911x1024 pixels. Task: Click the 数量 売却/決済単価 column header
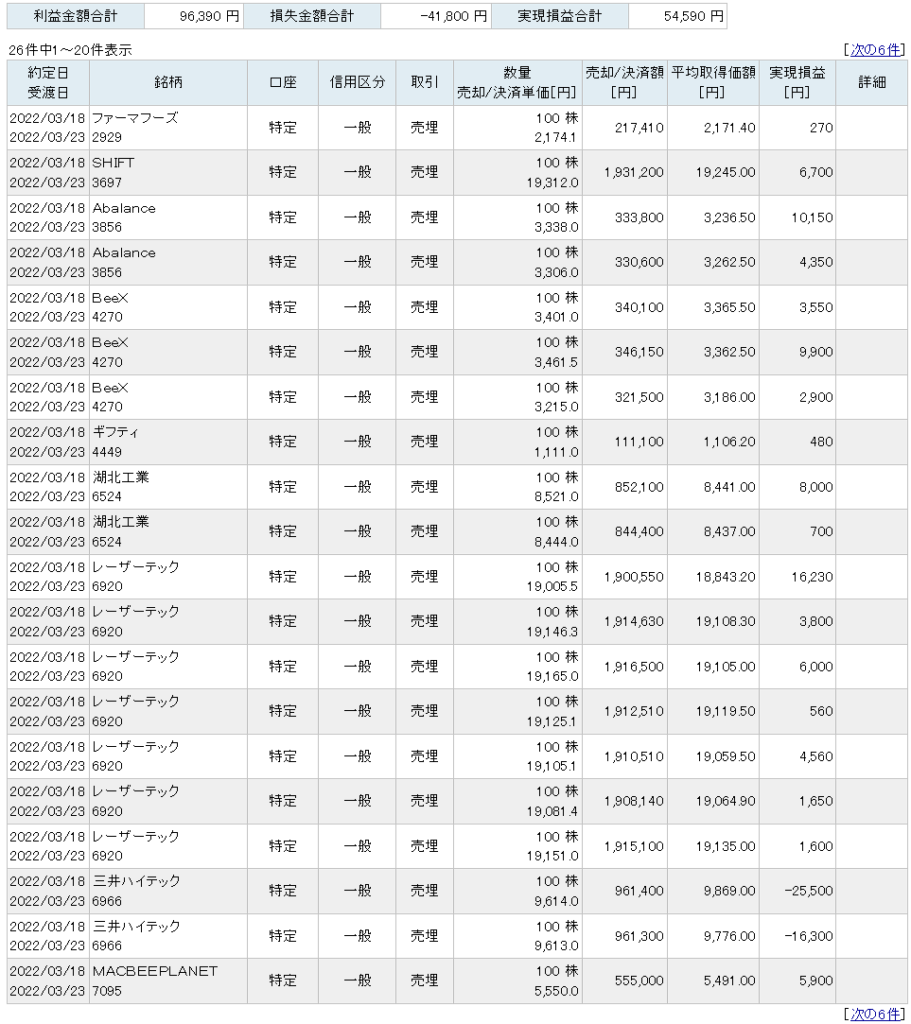click(x=517, y=82)
